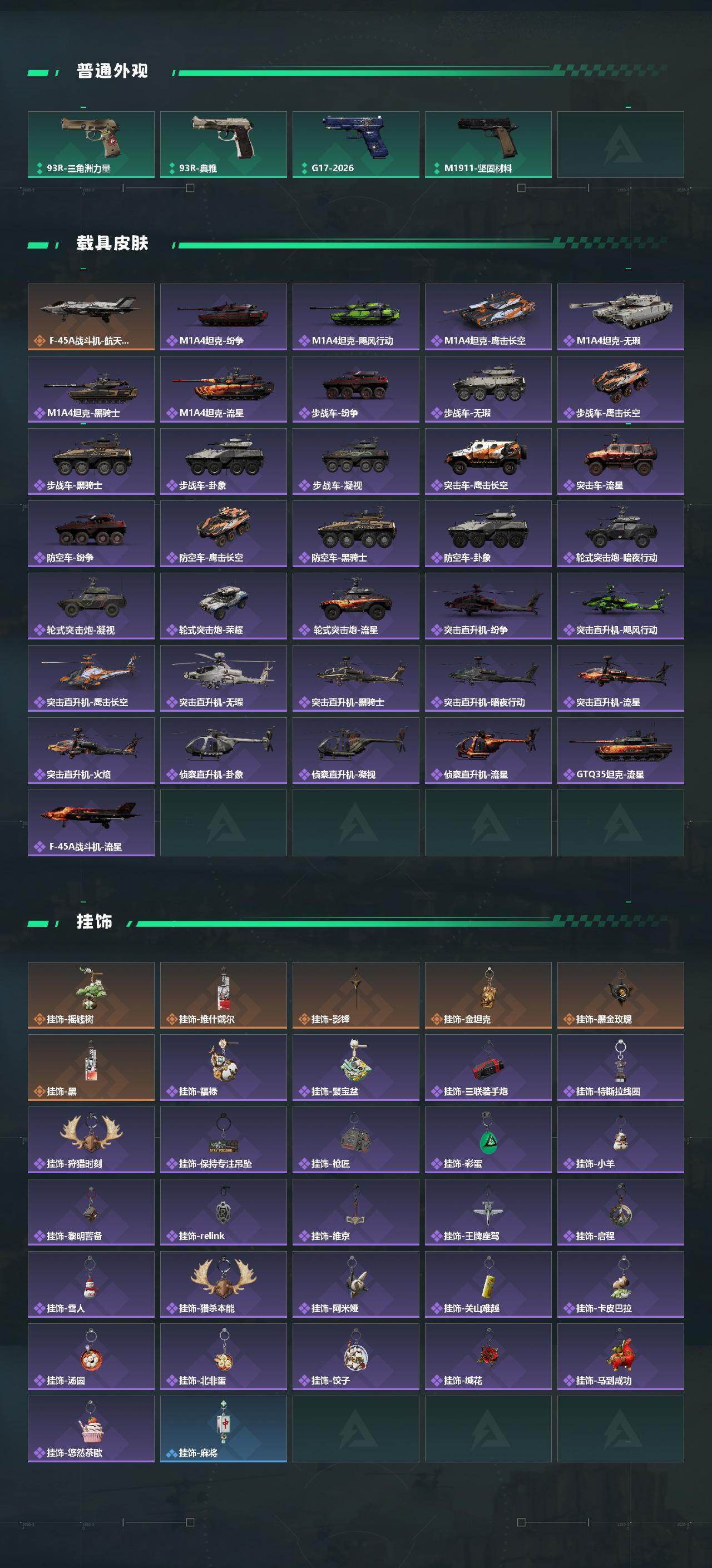712x1568 pixels.
Task: Choose the M1A4坦克-飓风行动 green tank skin
Action: coord(355,316)
